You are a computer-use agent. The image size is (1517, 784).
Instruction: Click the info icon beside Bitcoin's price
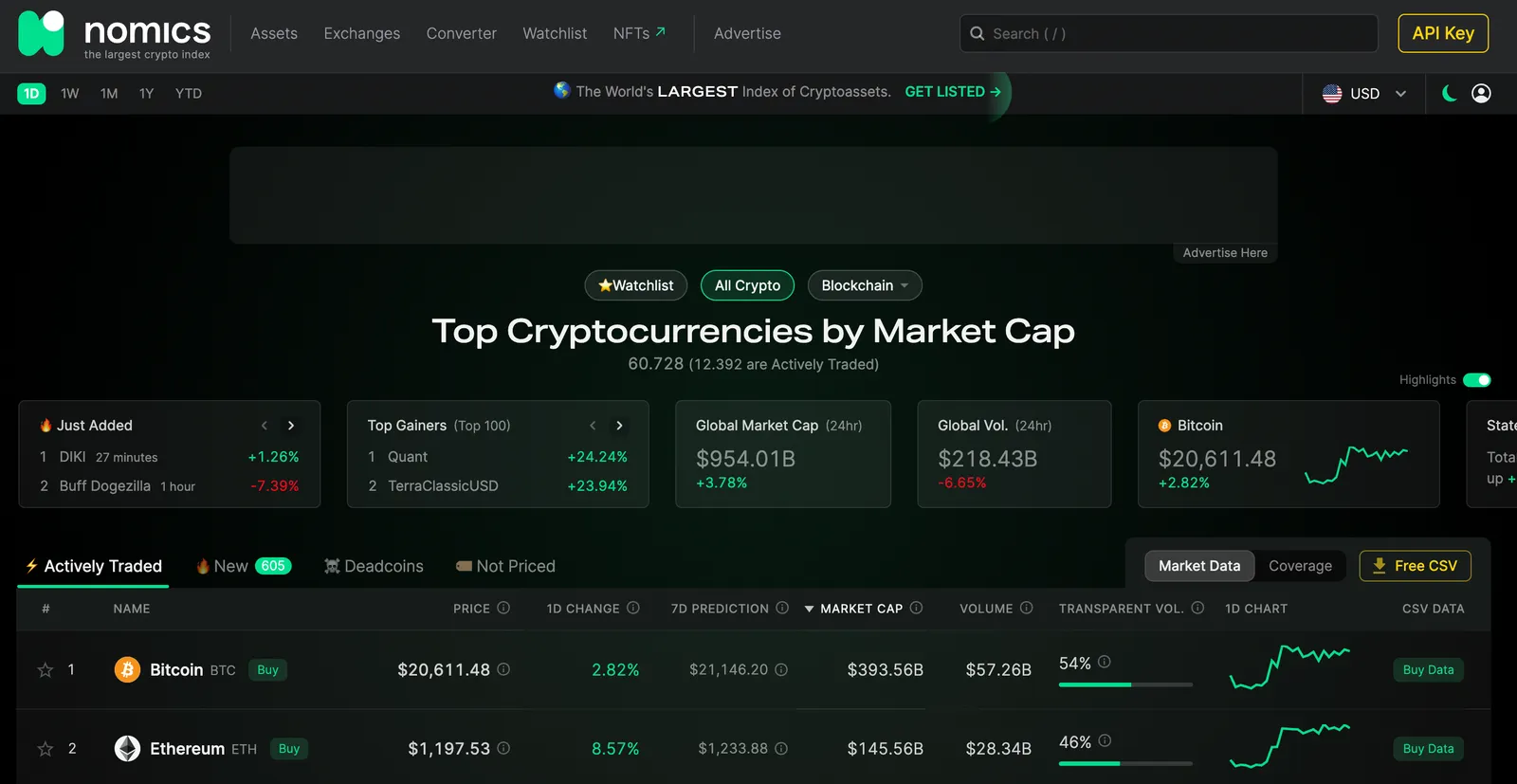[x=503, y=669]
